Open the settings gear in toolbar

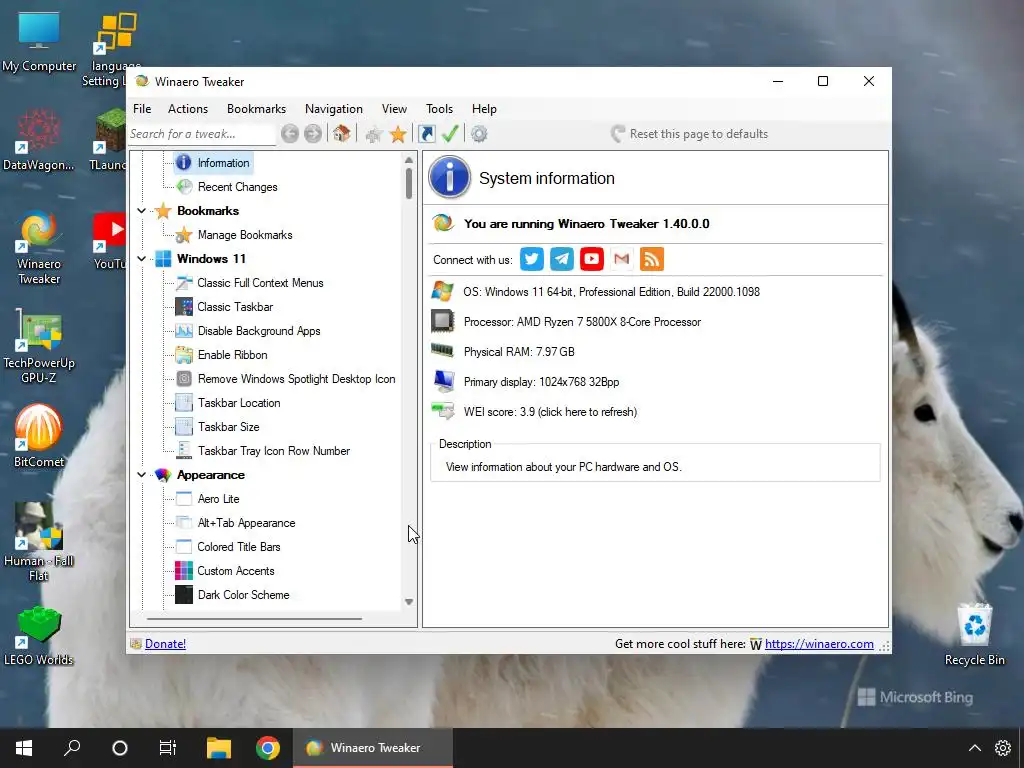(479, 134)
